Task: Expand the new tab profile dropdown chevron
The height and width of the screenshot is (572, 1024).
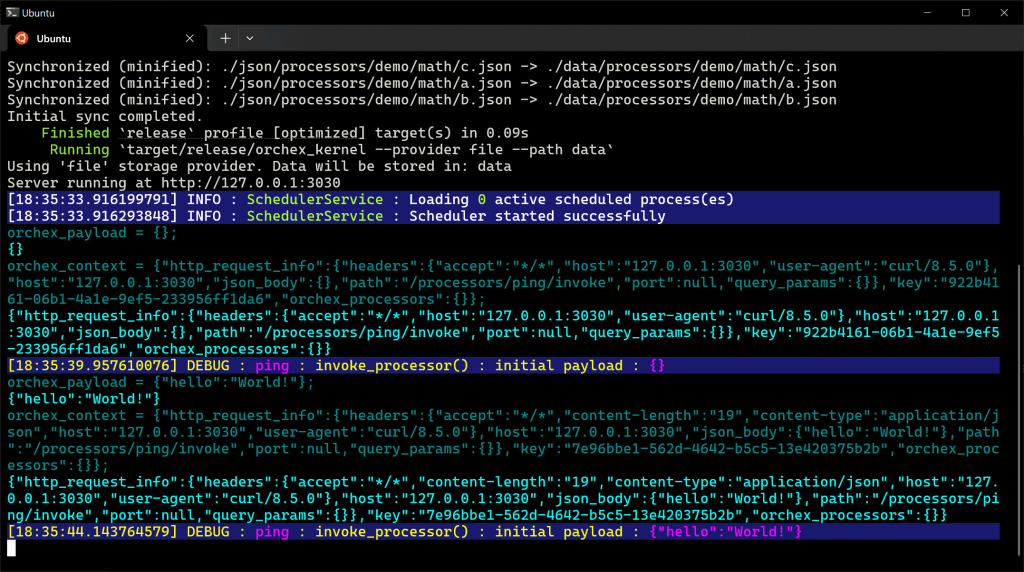Action: tap(250, 38)
